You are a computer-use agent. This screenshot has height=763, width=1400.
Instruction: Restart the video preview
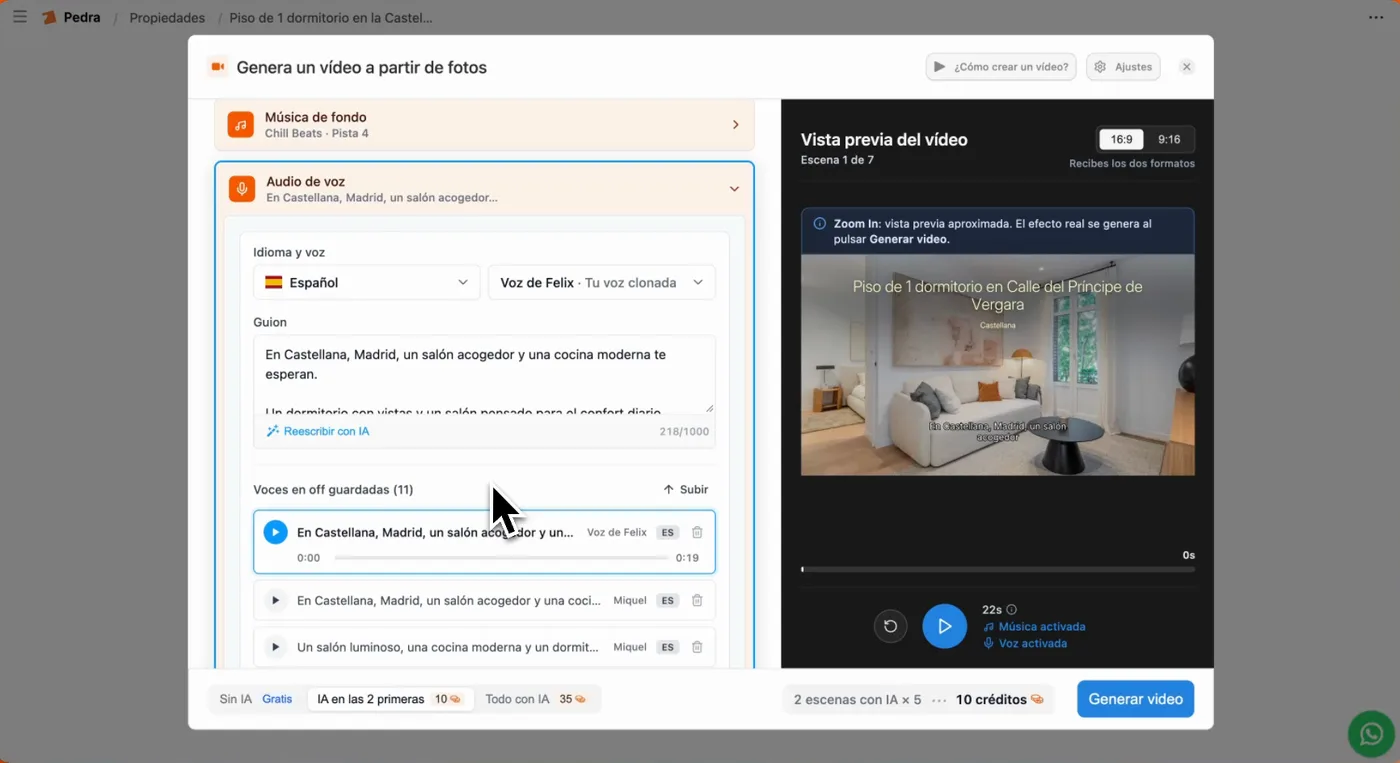(890, 626)
